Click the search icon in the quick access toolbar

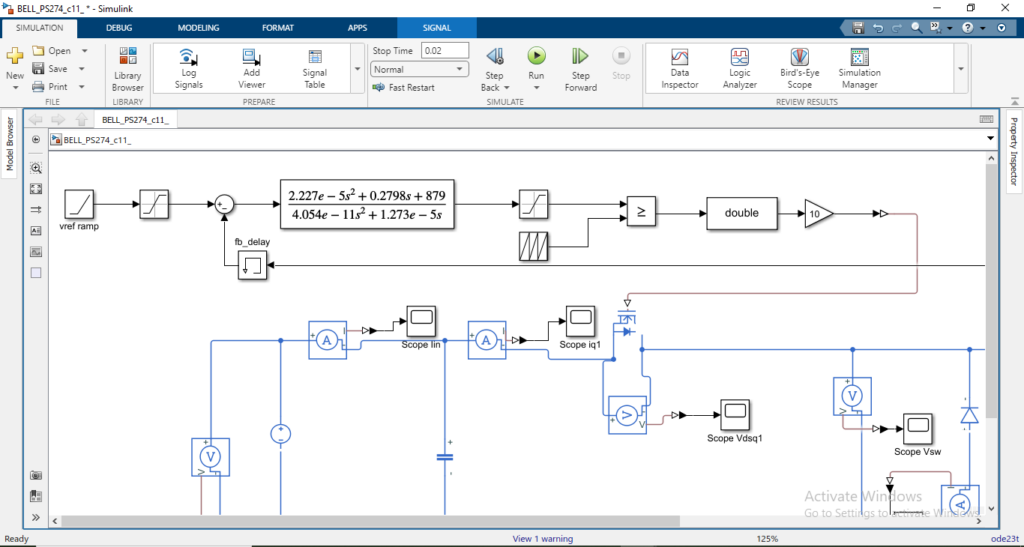(x=916, y=28)
